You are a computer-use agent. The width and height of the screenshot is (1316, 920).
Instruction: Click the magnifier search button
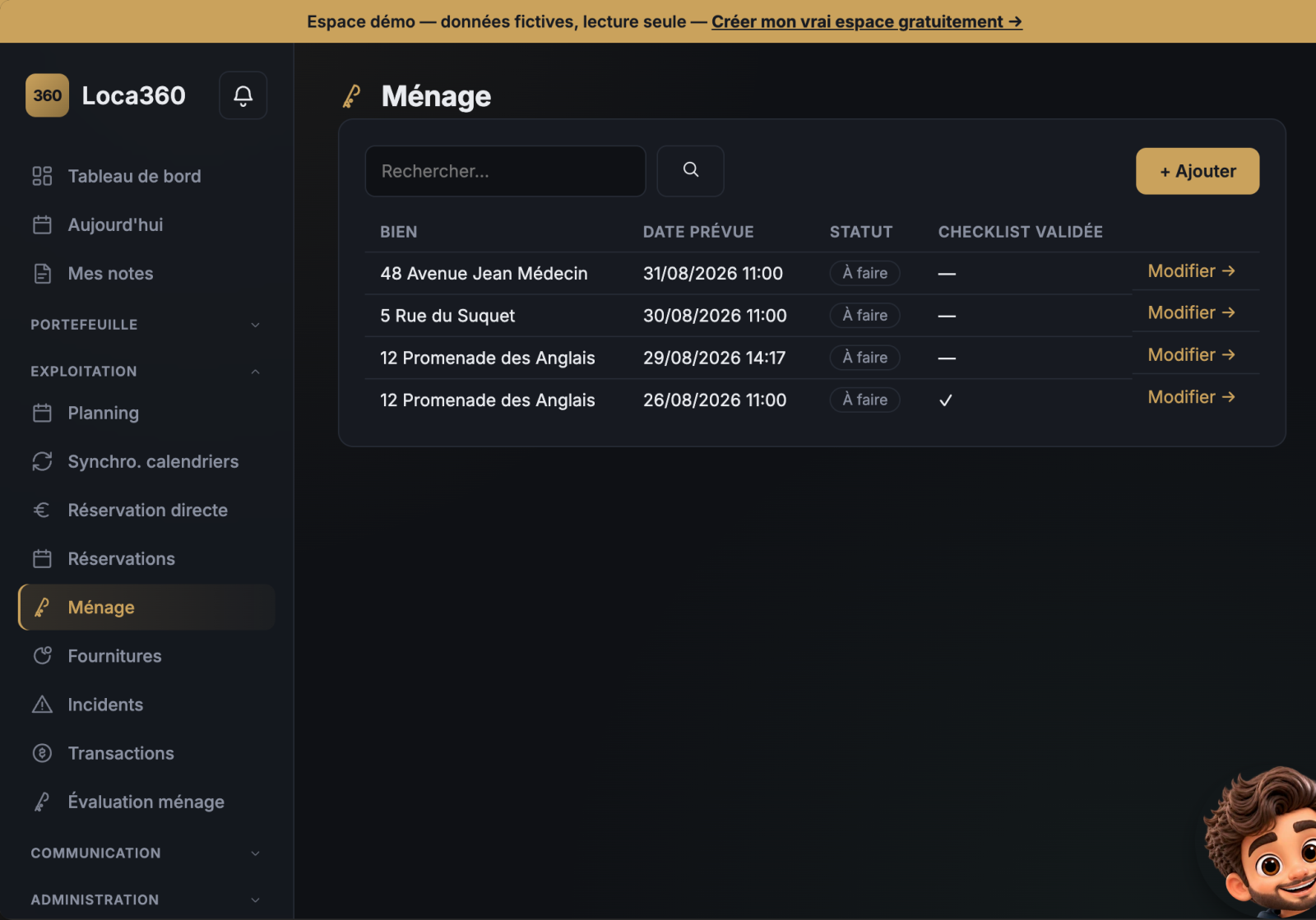click(690, 171)
